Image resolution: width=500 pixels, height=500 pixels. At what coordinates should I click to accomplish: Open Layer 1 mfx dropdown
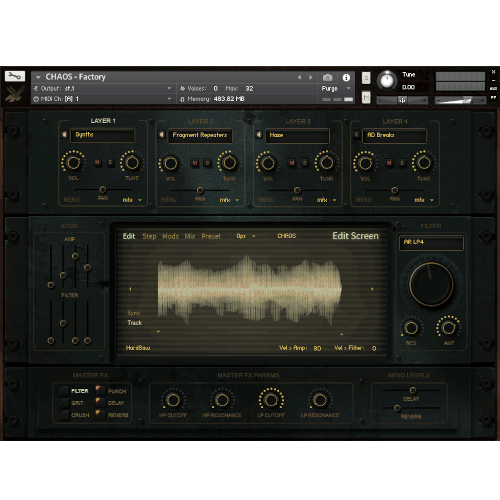(132, 200)
